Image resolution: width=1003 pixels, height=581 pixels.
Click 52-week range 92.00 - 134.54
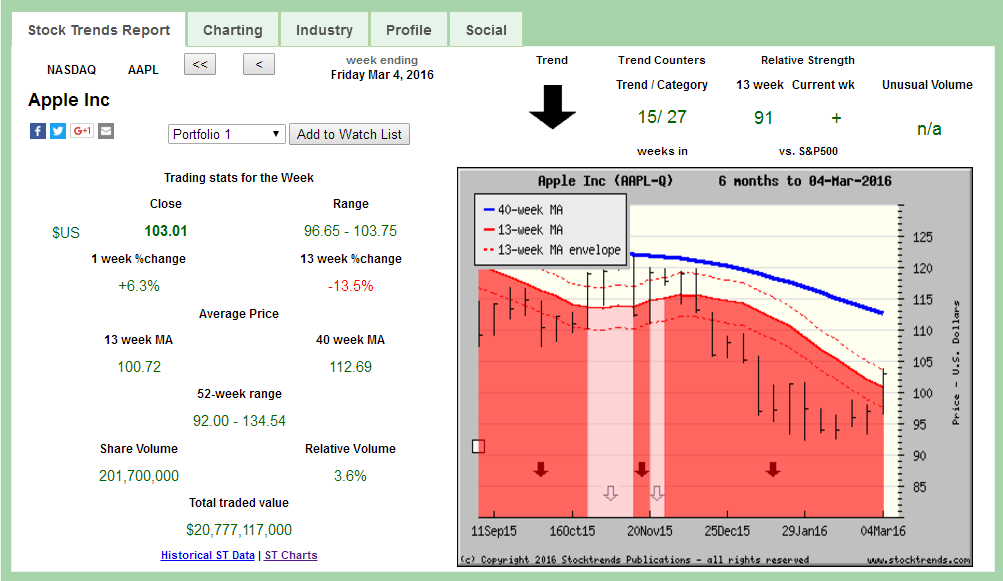click(239, 421)
